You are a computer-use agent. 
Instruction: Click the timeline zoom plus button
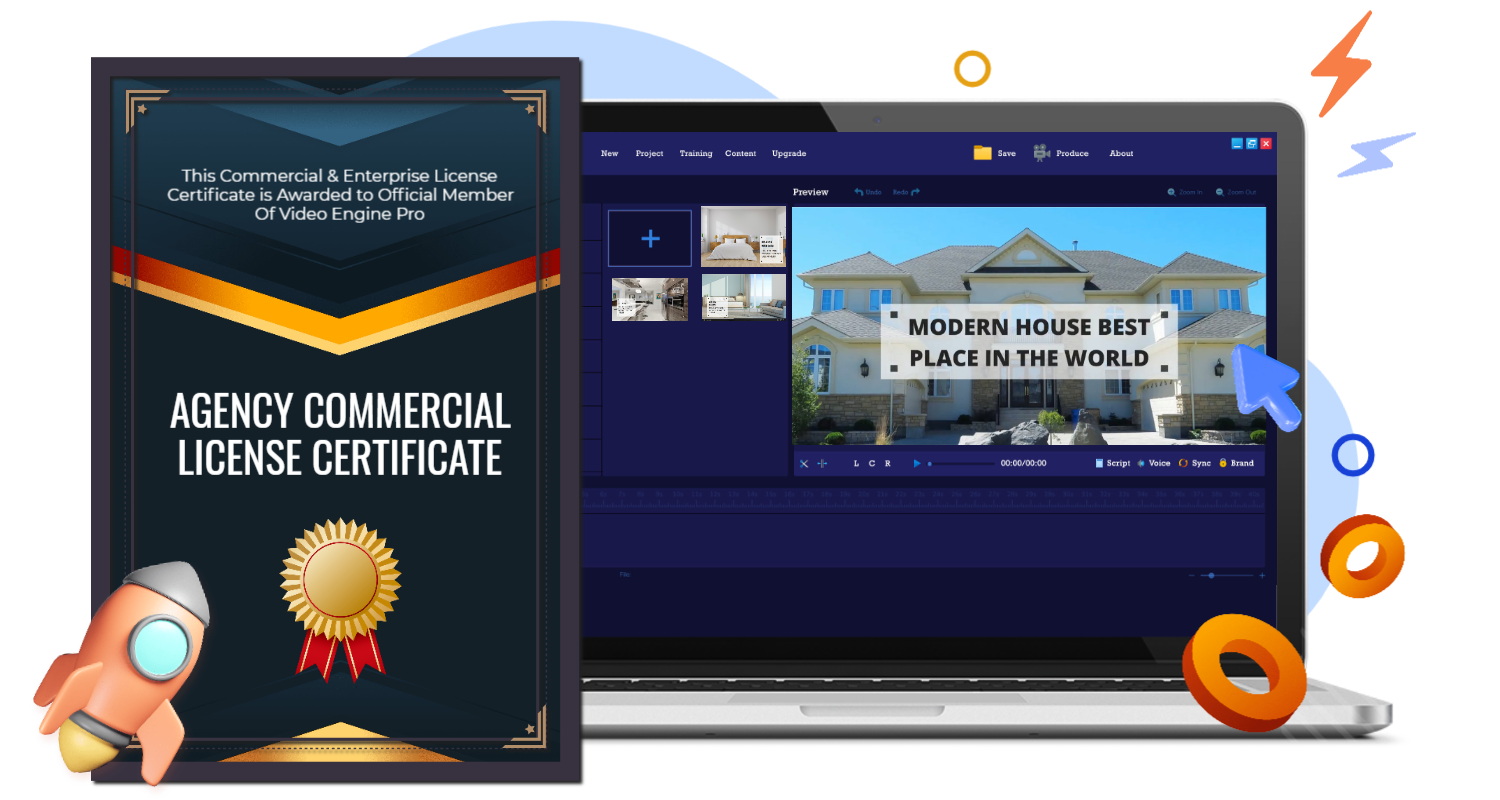click(1262, 575)
